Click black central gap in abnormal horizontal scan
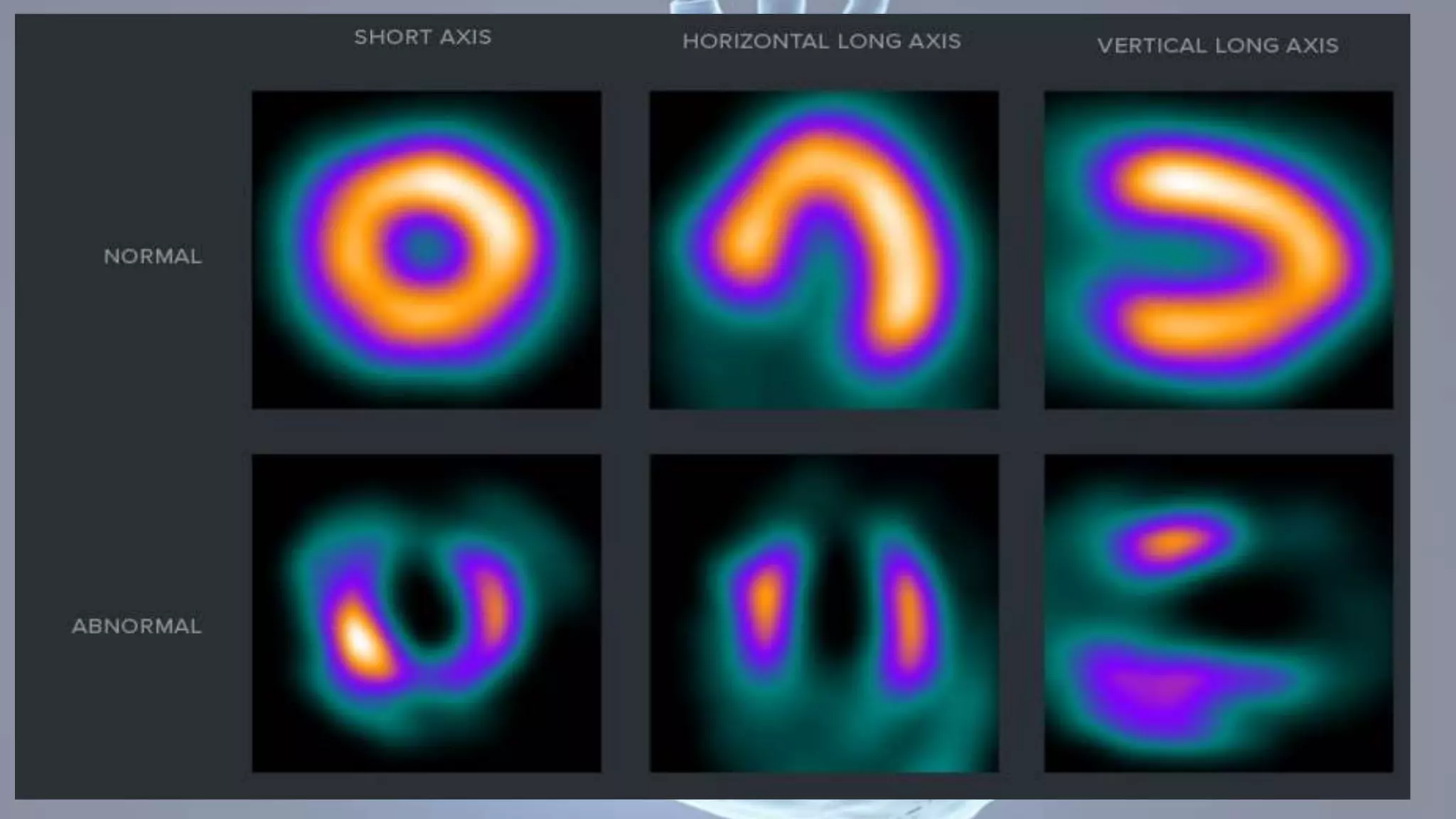 (x=839, y=604)
